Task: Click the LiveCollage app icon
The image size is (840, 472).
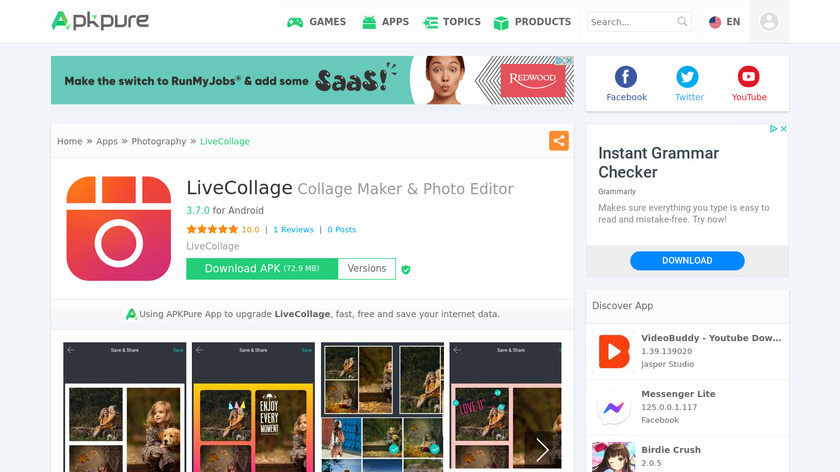Action: pos(118,228)
